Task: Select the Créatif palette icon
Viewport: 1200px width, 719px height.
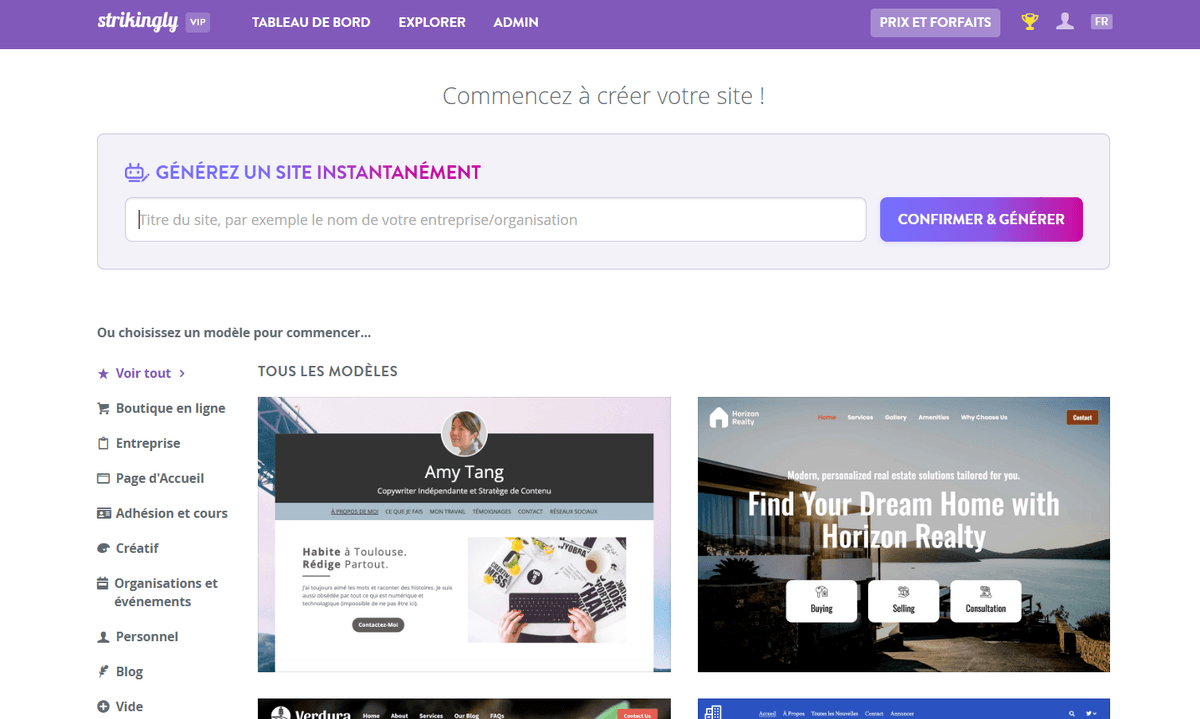Action: [x=102, y=547]
